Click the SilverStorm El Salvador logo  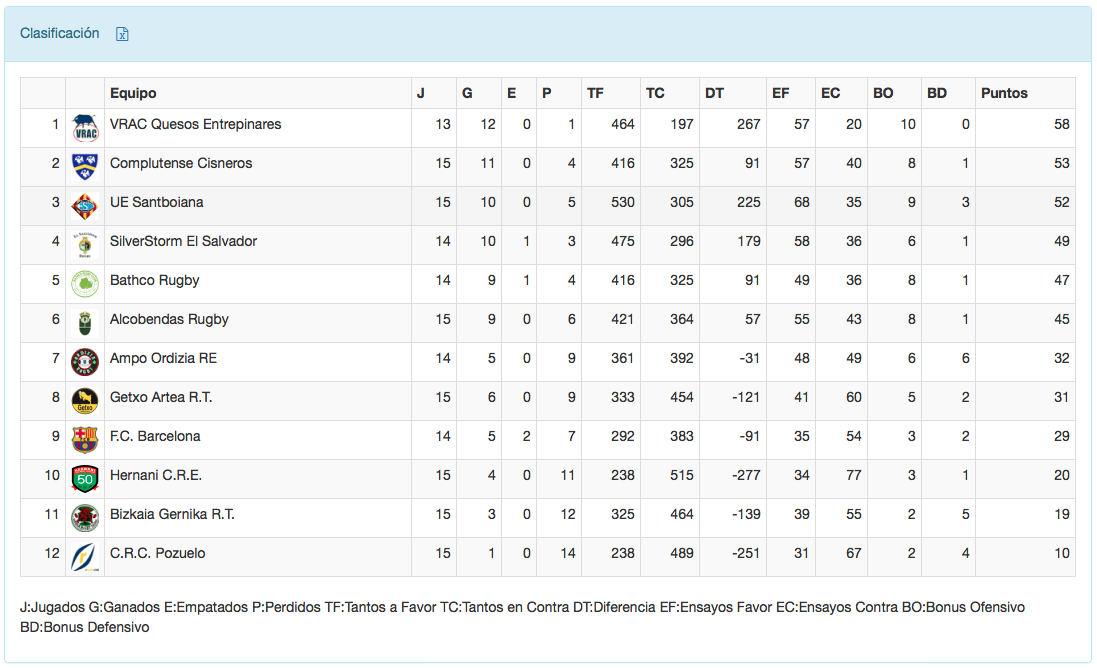click(x=85, y=245)
